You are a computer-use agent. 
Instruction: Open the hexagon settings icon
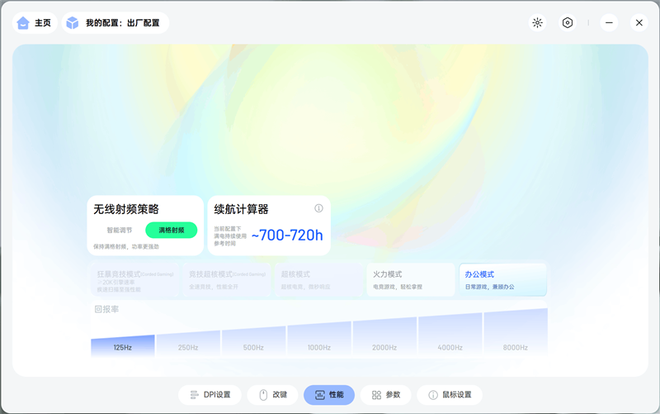(x=567, y=22)
